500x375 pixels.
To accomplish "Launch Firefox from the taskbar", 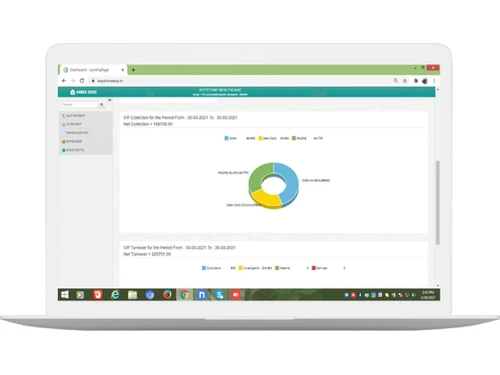I will [x=167, y=295].
